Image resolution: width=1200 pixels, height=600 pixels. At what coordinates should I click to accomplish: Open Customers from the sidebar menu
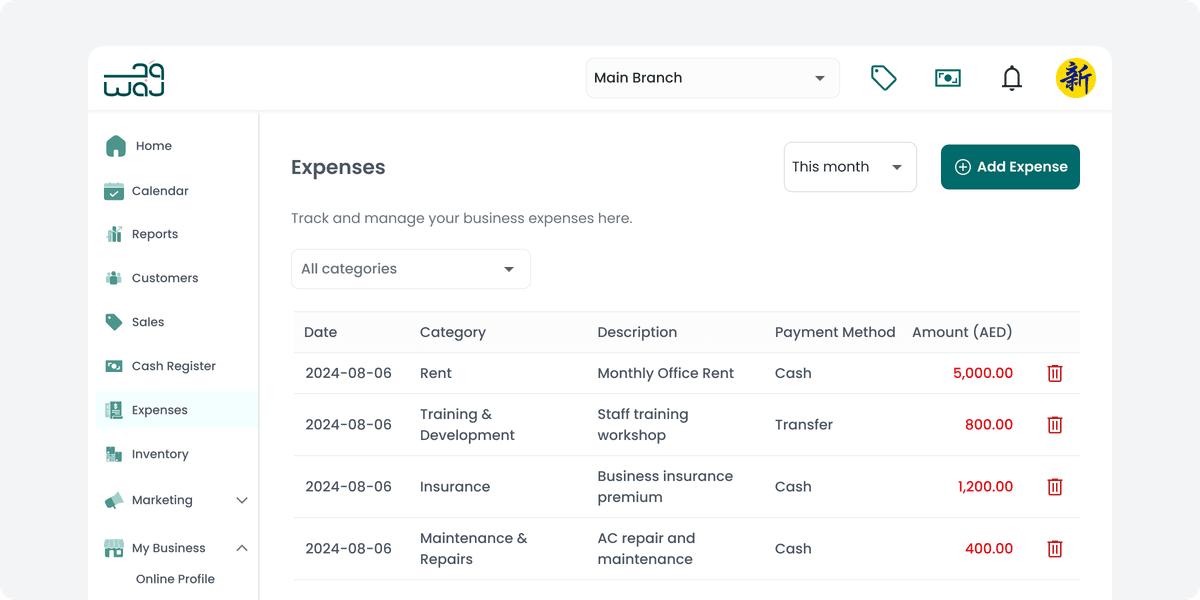click(x=113, y=277)
